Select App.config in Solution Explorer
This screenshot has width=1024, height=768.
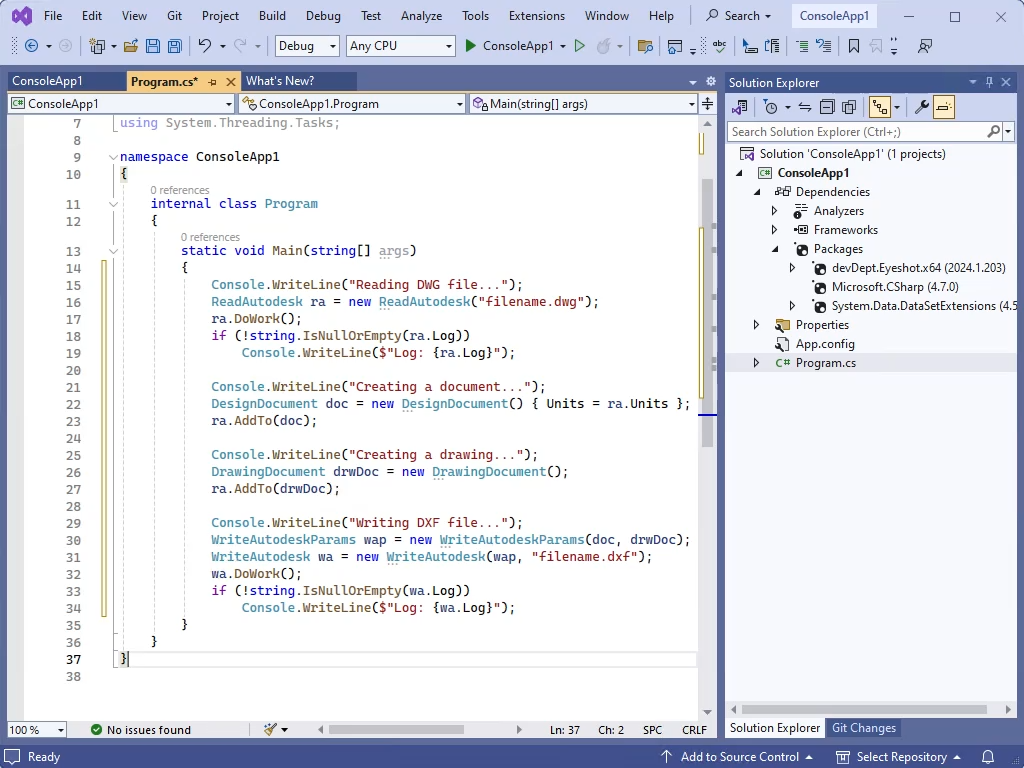click(824, 344)
